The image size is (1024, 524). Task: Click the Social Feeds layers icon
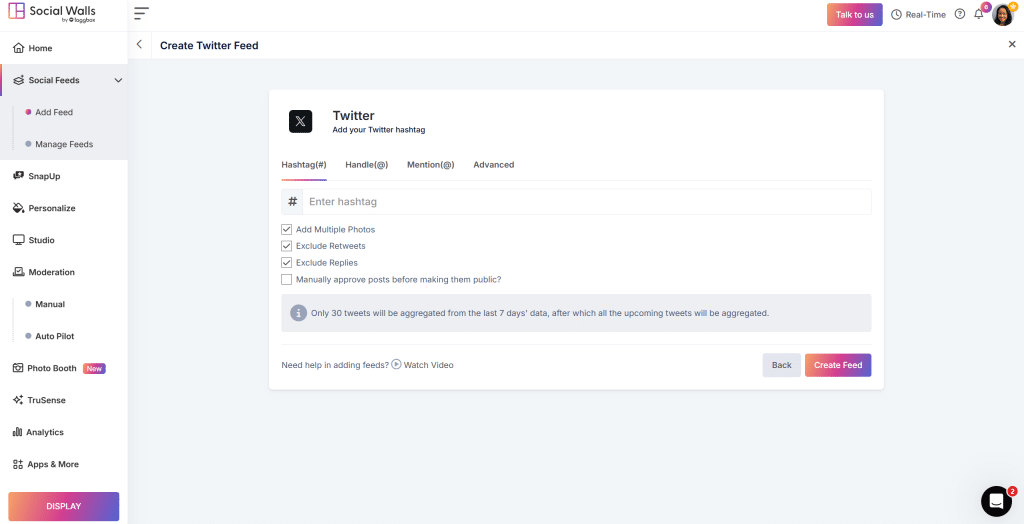click(18, 80)
